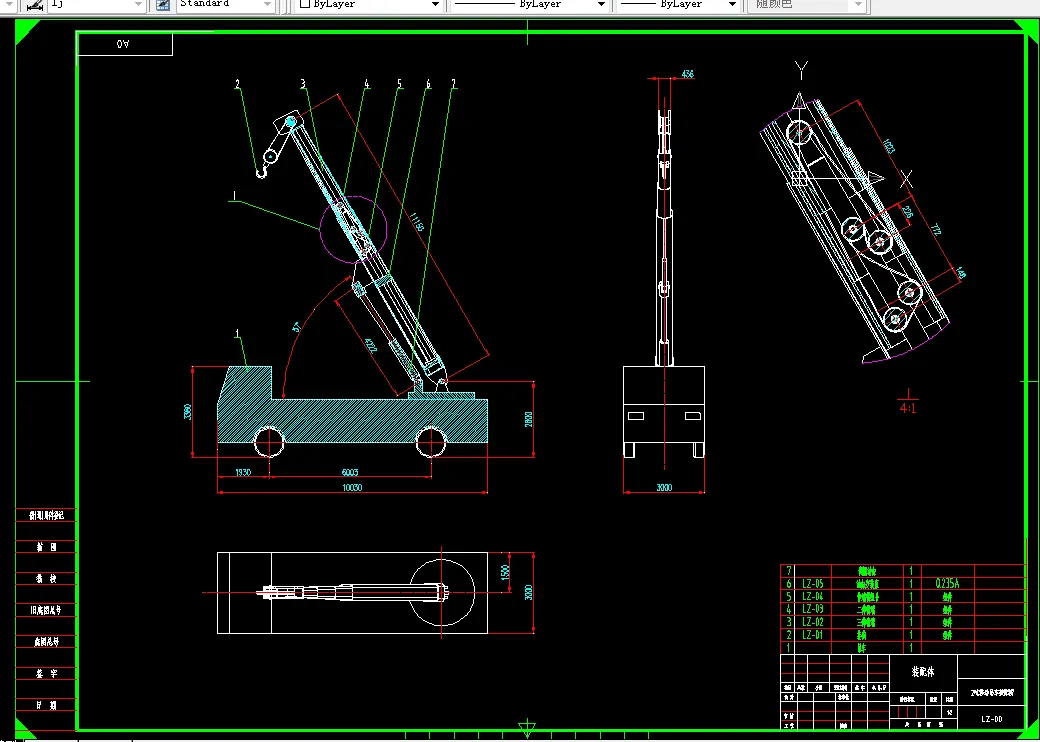Viewport: 1040px width, 742px height.
Task: Select the 1223 dimension in the detail view
Action: point(889,147)
